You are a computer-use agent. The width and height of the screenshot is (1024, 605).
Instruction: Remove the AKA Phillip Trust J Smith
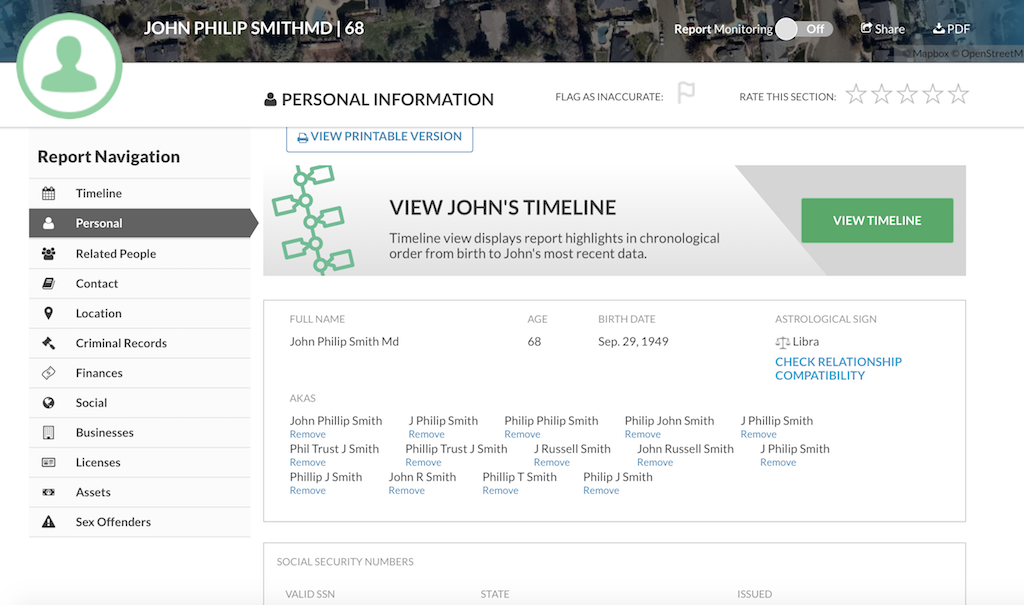423,463
